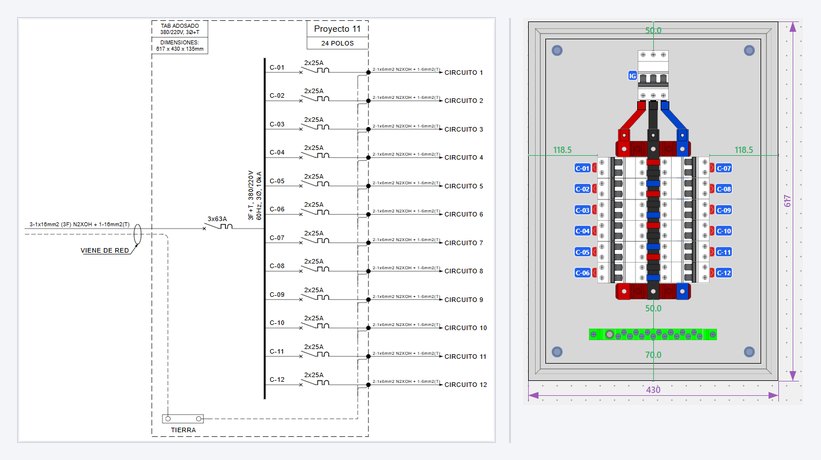Select the 50.0 dimension at panel top
The width and height of the screenshot is (821, 460).
(x=653, y=30)
